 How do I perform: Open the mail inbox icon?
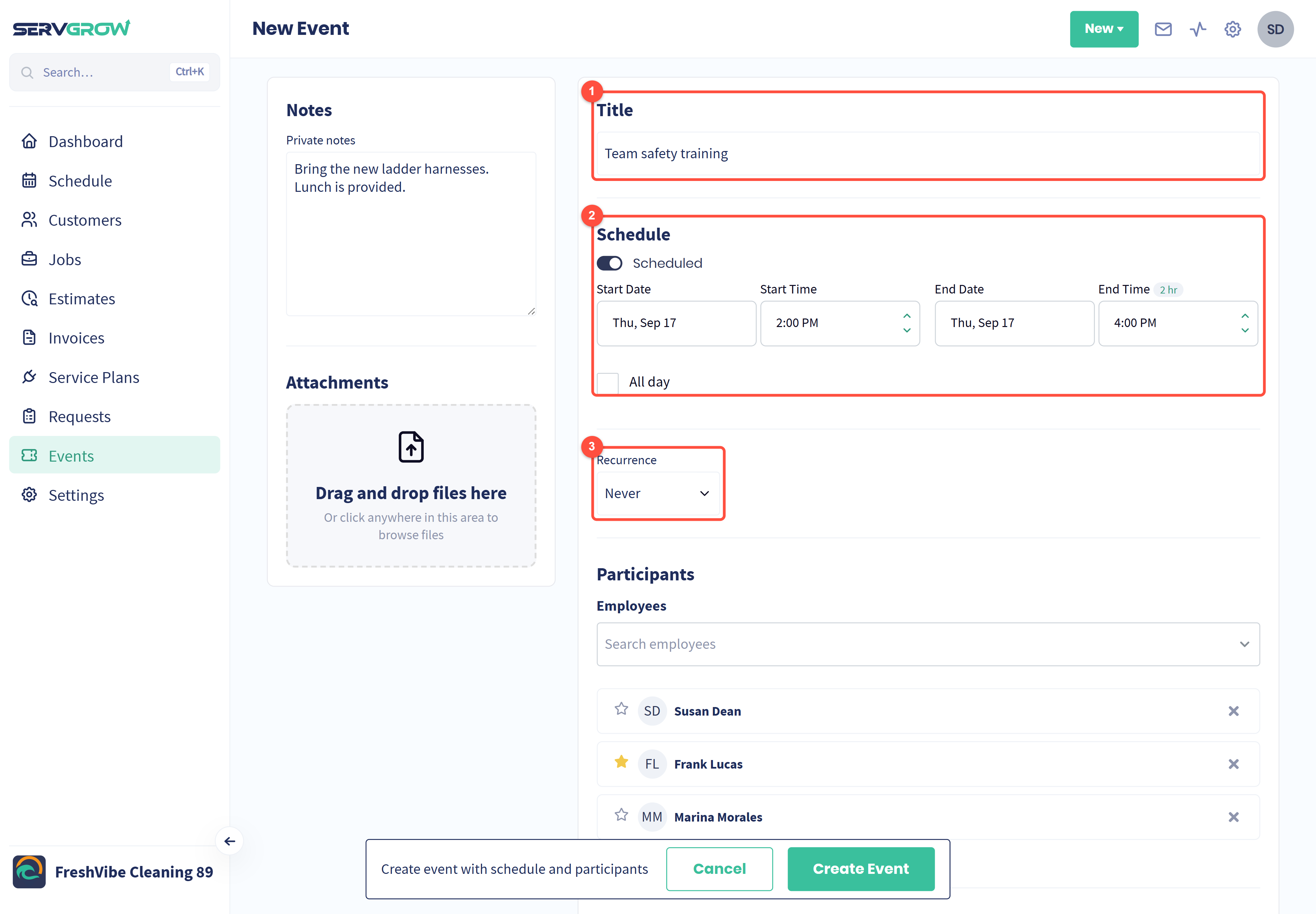pyautogui.click(x=1163, y=29)
